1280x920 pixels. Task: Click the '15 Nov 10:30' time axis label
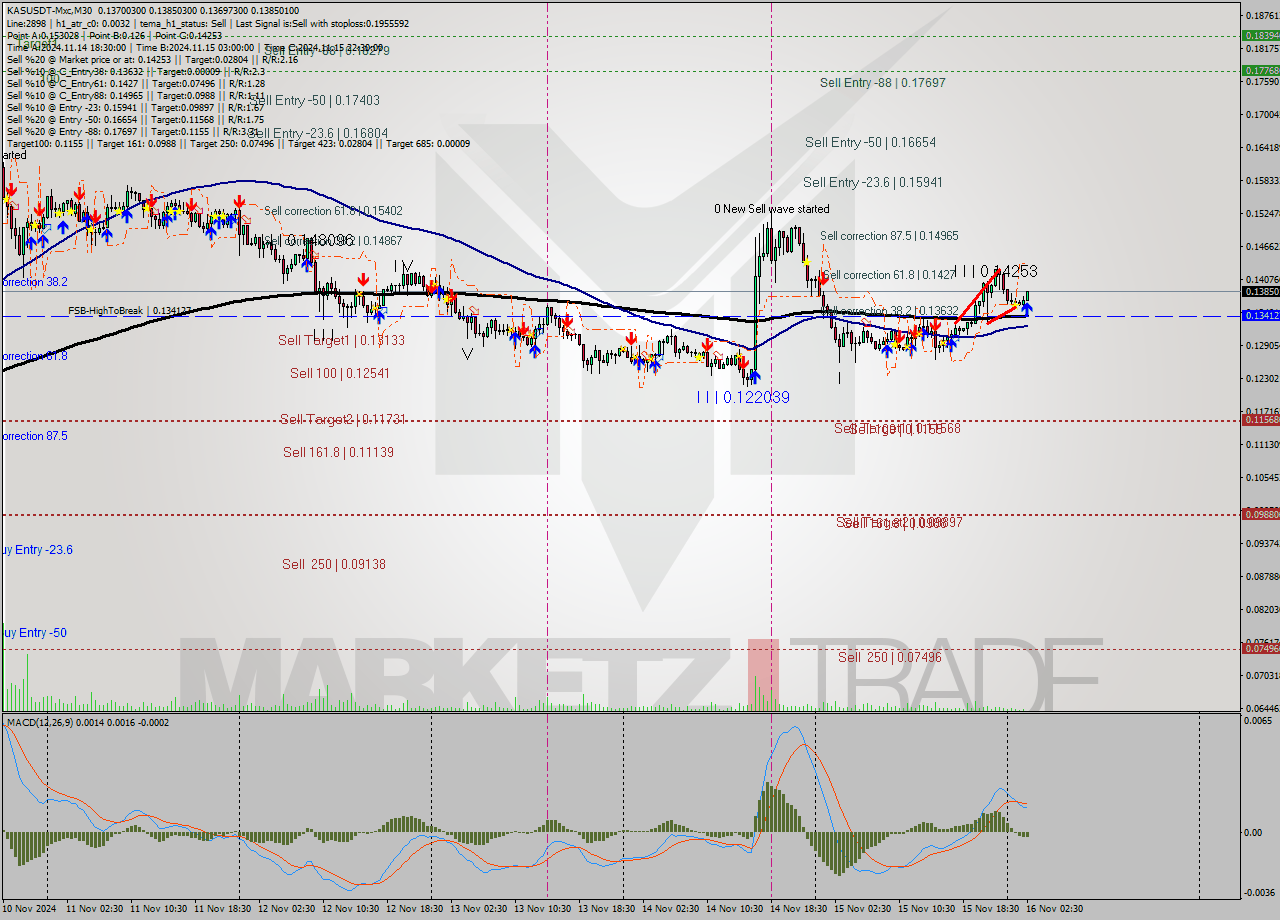pyautogui.click(x=927, y=909)
